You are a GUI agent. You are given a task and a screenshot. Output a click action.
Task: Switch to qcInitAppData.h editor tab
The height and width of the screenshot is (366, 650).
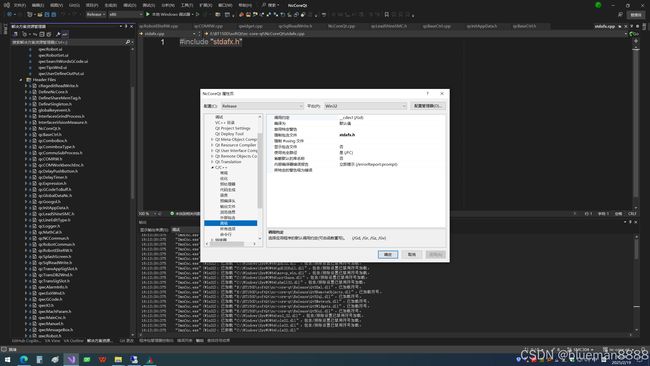482,26
